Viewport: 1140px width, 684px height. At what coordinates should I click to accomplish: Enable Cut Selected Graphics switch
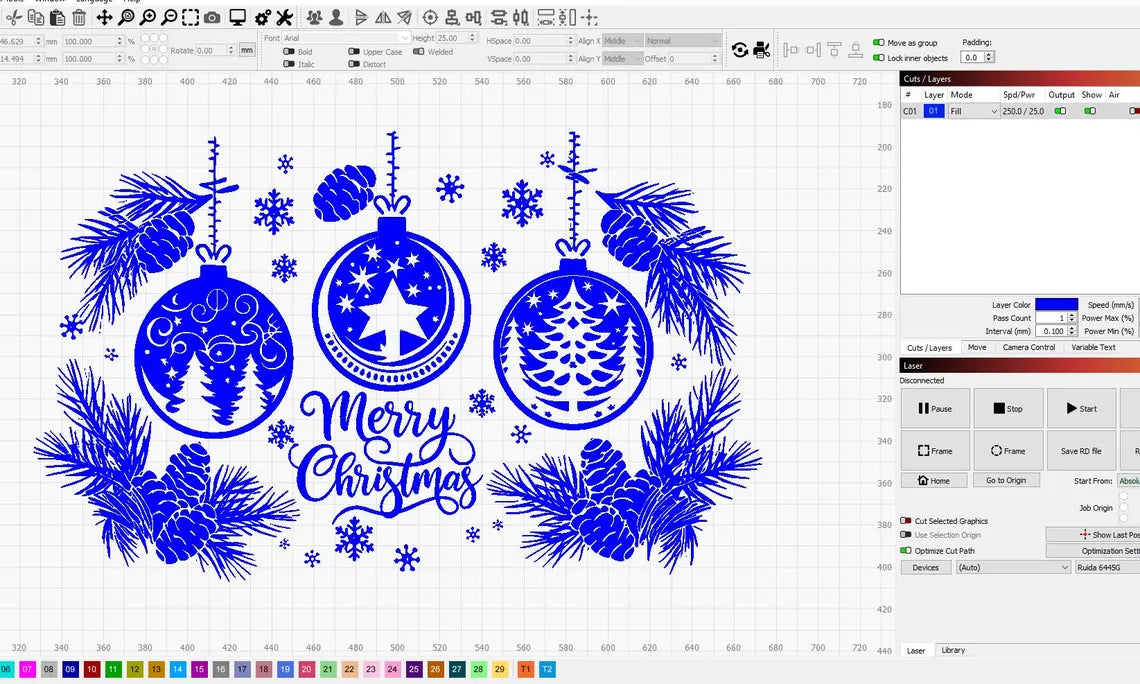(906, 521)
